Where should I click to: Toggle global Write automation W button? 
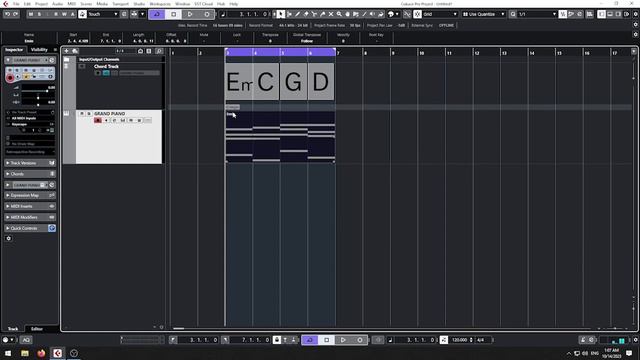pos(64,14)
